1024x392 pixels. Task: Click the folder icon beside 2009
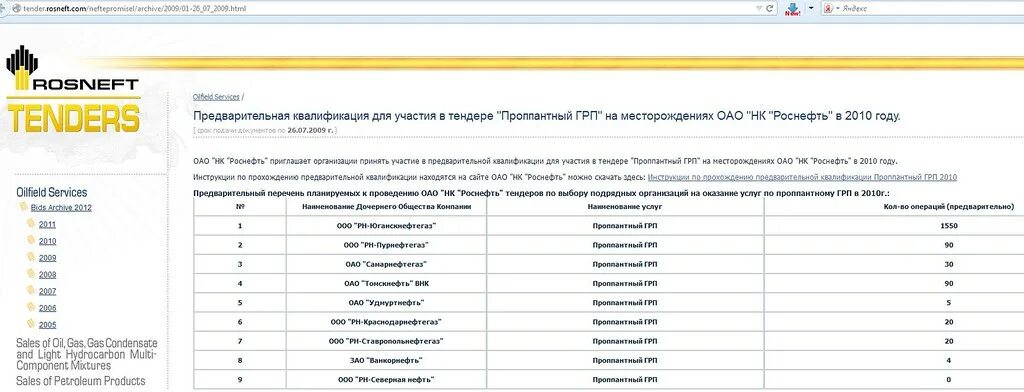(31, 257)
